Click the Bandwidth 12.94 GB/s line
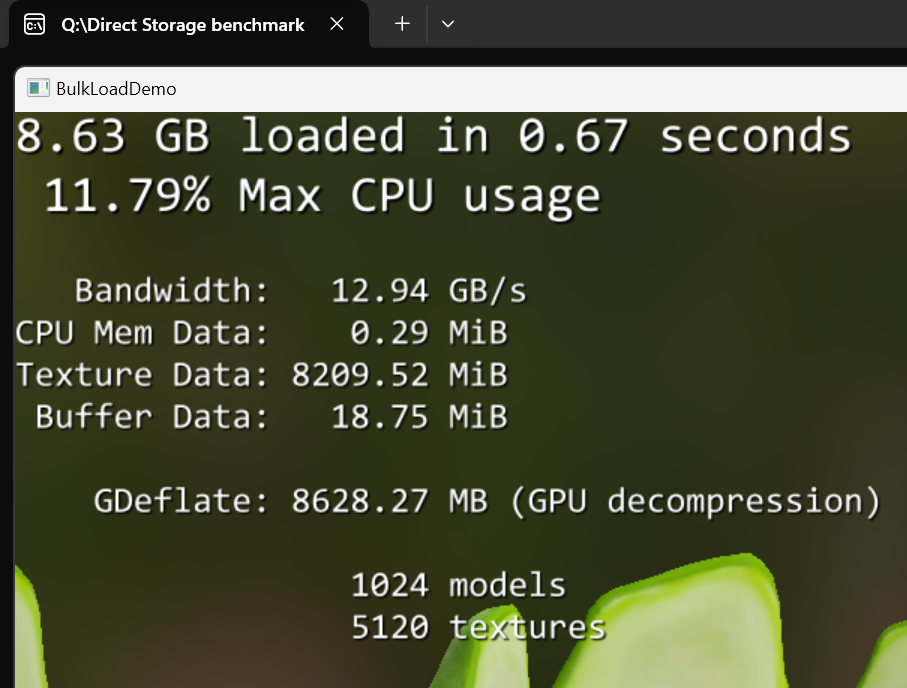Image resolution: width=907 pixels, height=688 pixels. 301,290
